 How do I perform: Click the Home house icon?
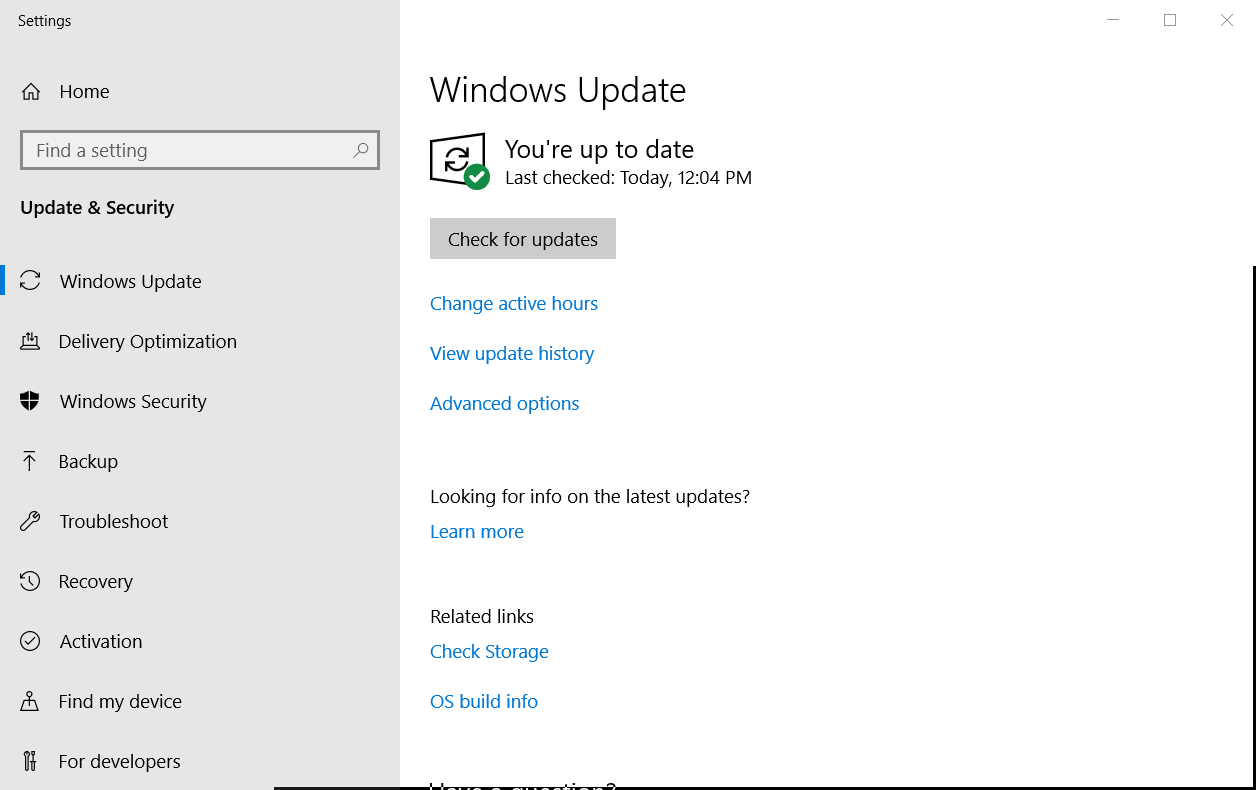(31, 92)
